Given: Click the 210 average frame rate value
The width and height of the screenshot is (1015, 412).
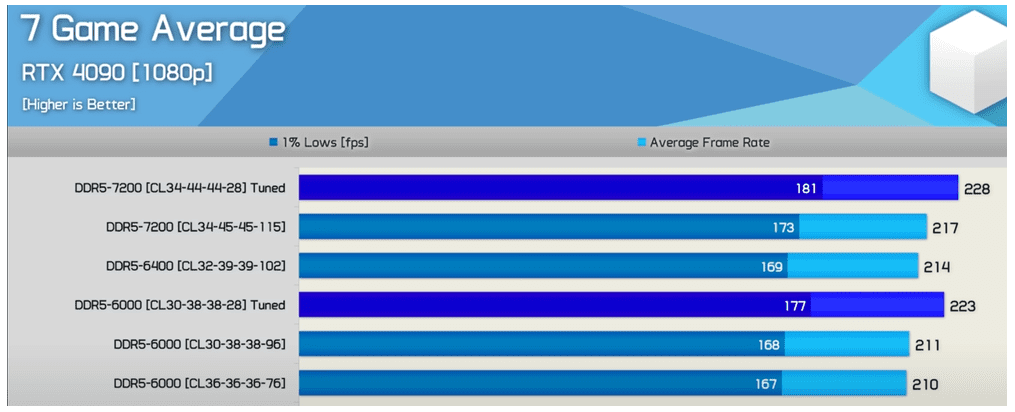Looking at the screenshot, I should pyautogui.click(x=924, y=384).
